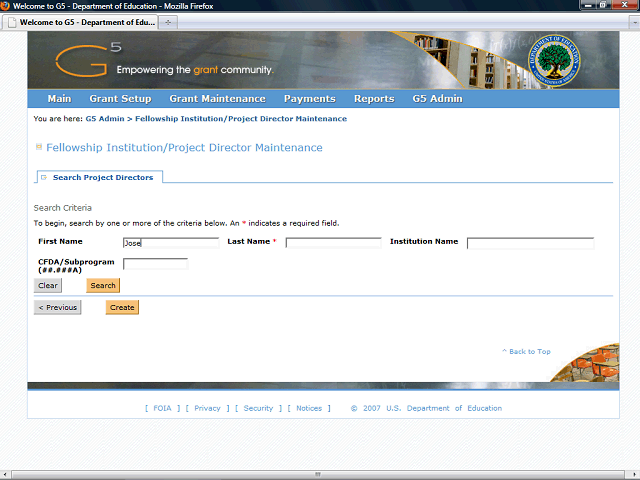
Task: Go back with the Previous button
Action: tap(57, 307)
